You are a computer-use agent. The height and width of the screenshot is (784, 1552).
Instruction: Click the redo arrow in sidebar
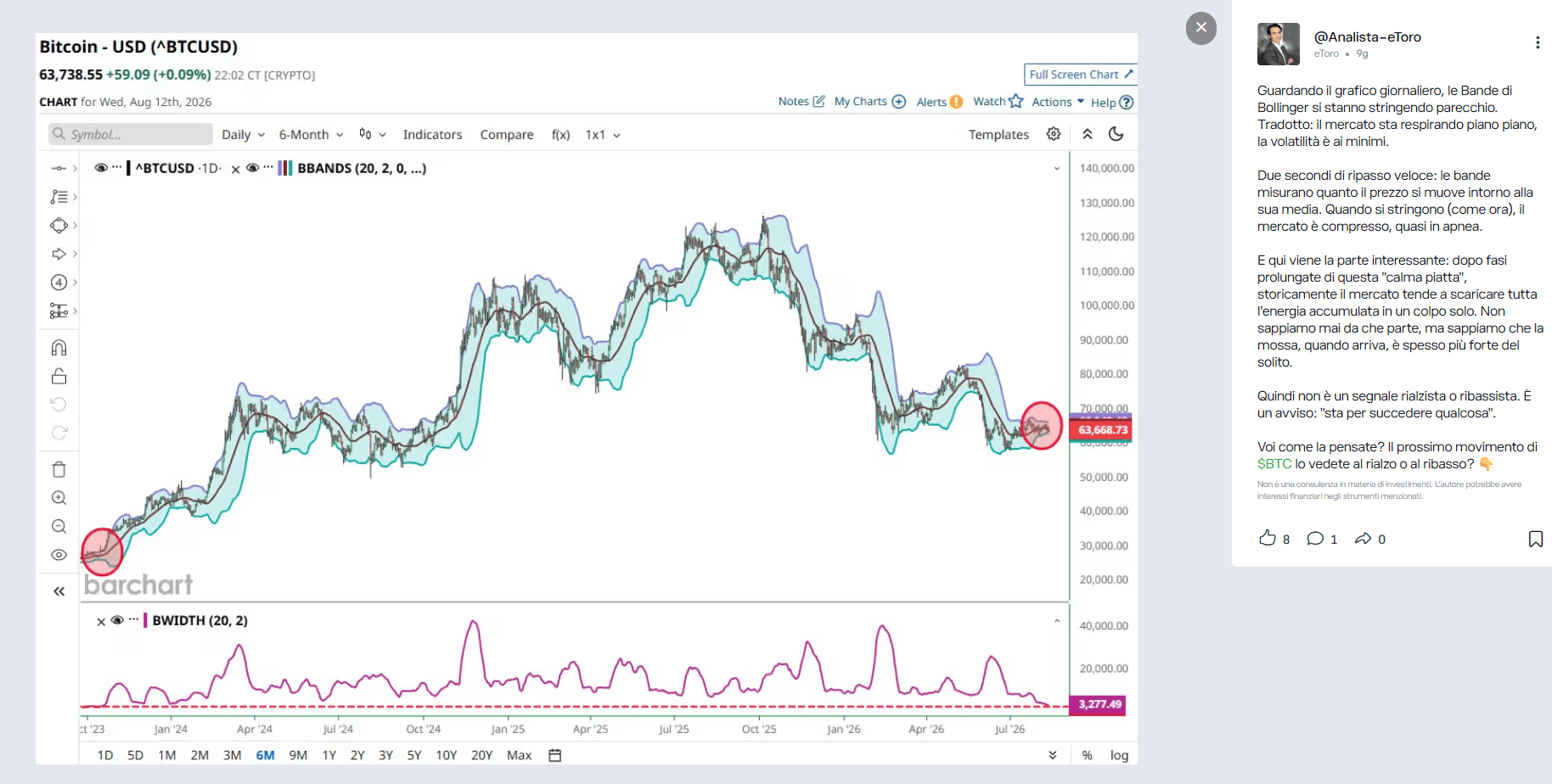click(x=59, y=433)
